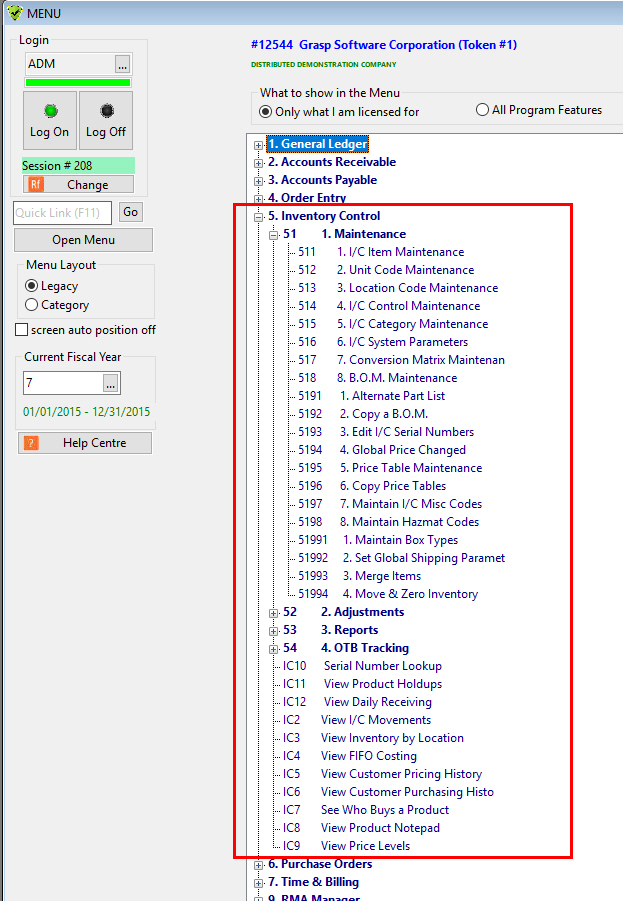Screen dimensions: 623x901
Task: Open the login user lookup ellipsis button
Action: (122, 64)
